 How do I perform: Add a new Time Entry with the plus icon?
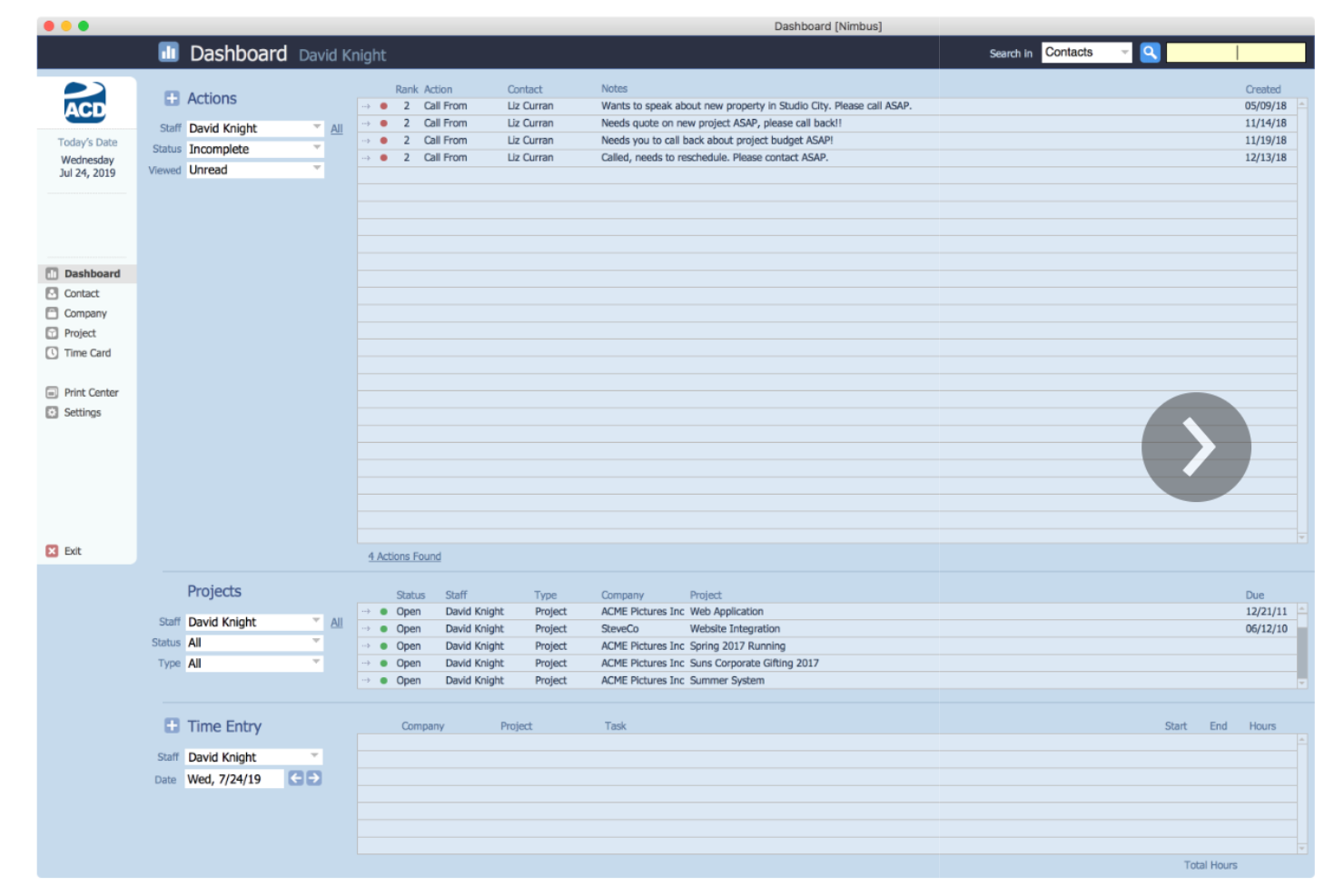(172, 725)
